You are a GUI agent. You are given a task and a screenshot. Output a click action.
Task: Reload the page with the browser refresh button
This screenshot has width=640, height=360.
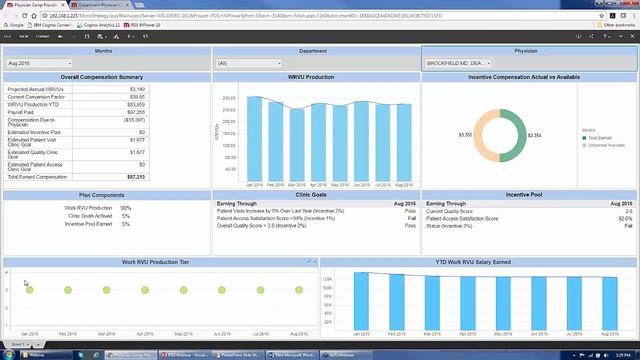24,16
